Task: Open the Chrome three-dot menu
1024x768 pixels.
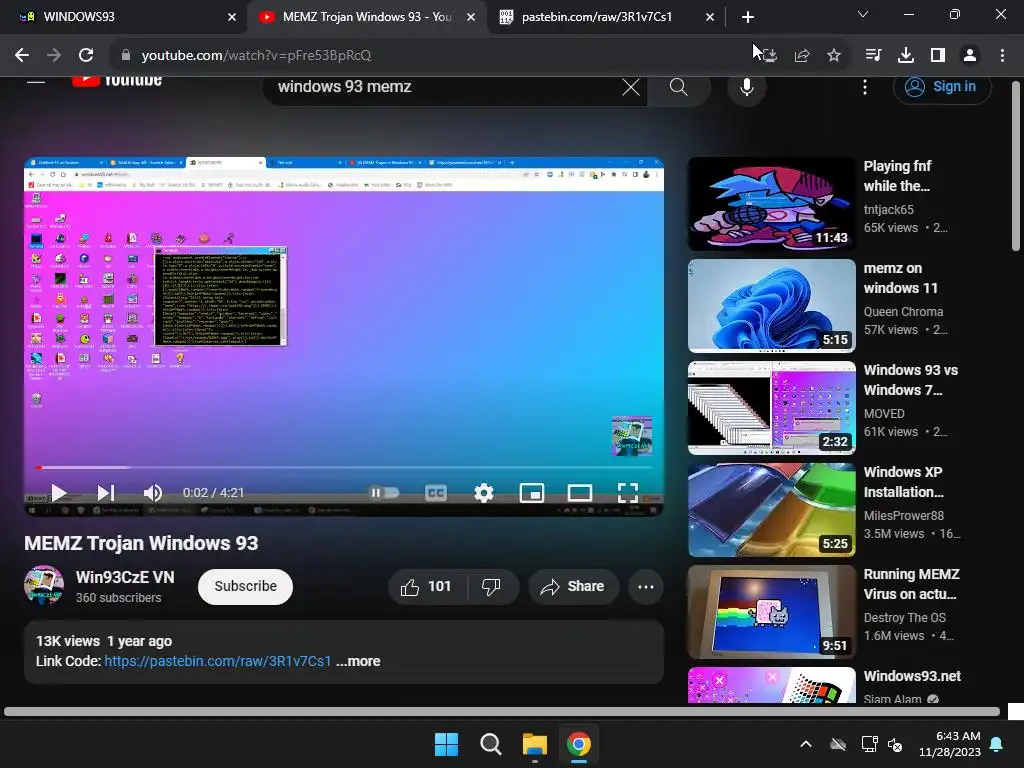Action: click(1002, 56)
